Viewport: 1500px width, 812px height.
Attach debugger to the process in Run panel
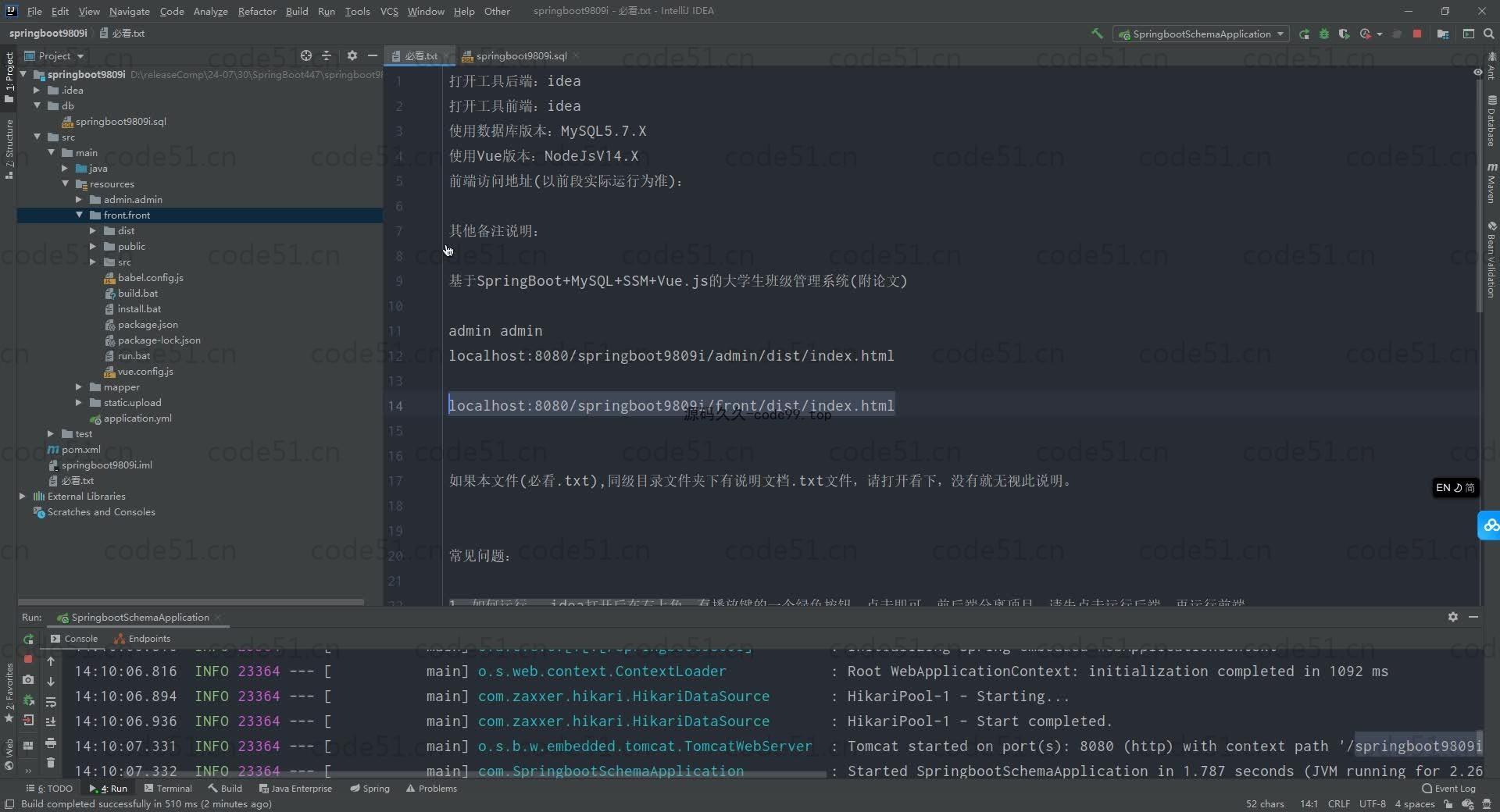click(28, 700)
